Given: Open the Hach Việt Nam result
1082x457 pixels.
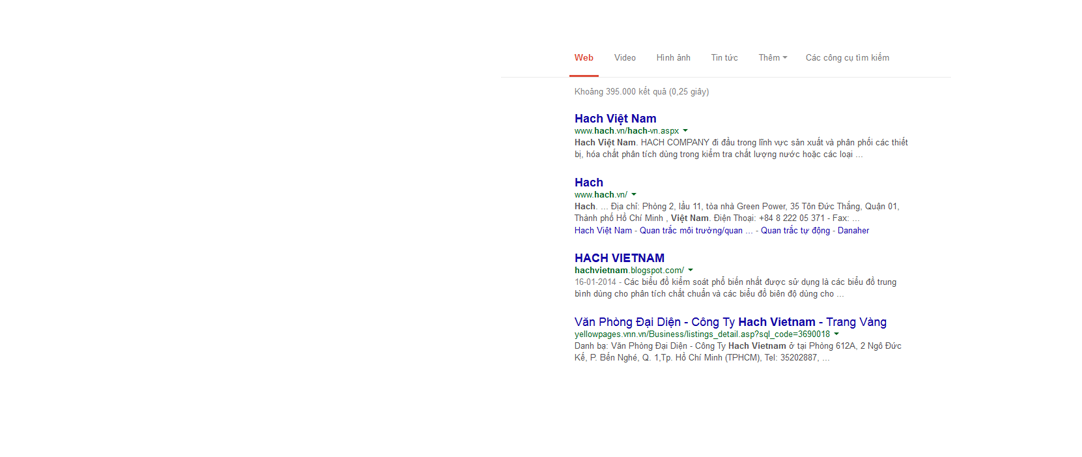Looking at the screenshot, I should [615, 118].
